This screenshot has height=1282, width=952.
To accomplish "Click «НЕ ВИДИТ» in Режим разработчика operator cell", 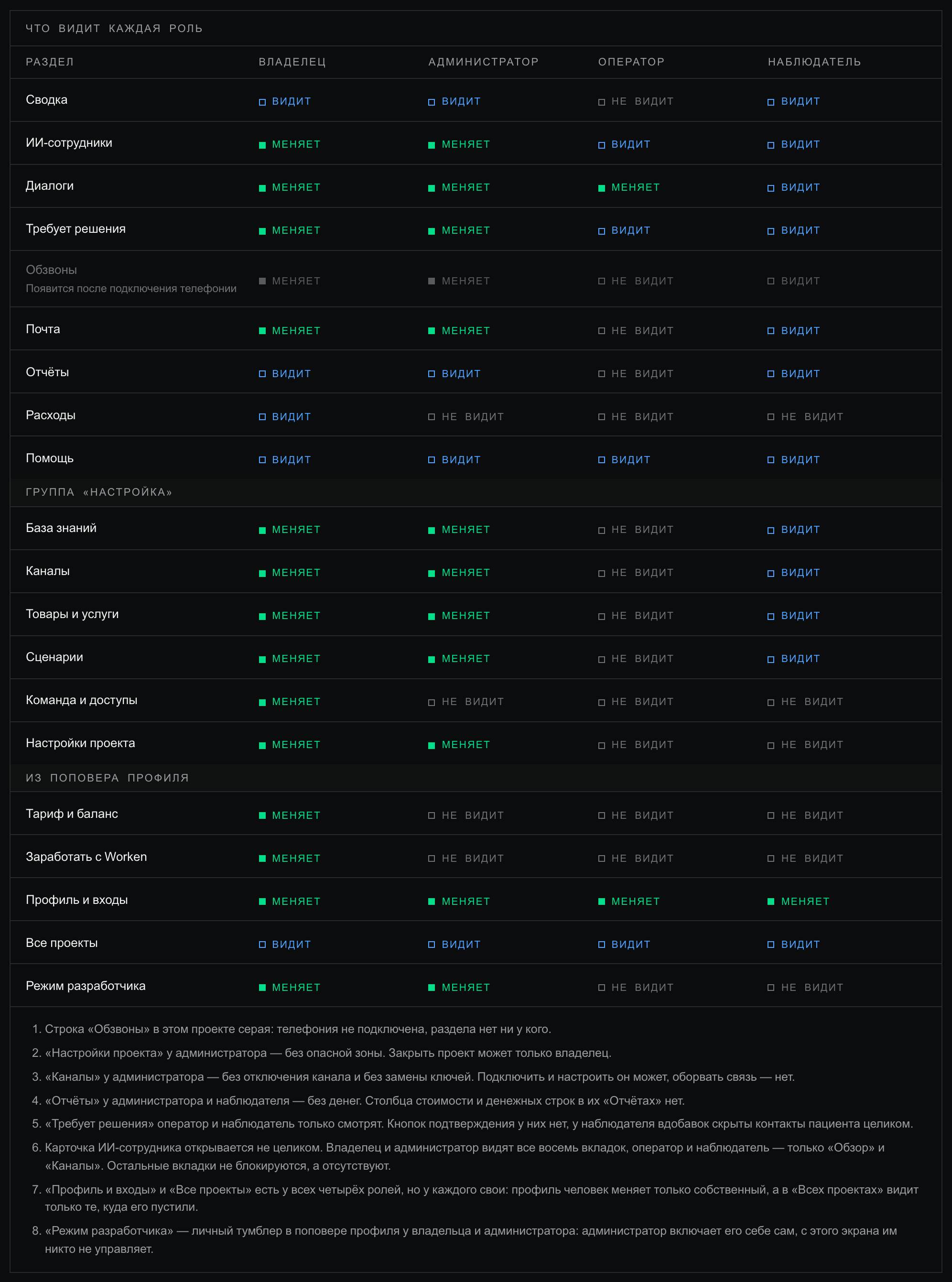I will coord(642,988).
